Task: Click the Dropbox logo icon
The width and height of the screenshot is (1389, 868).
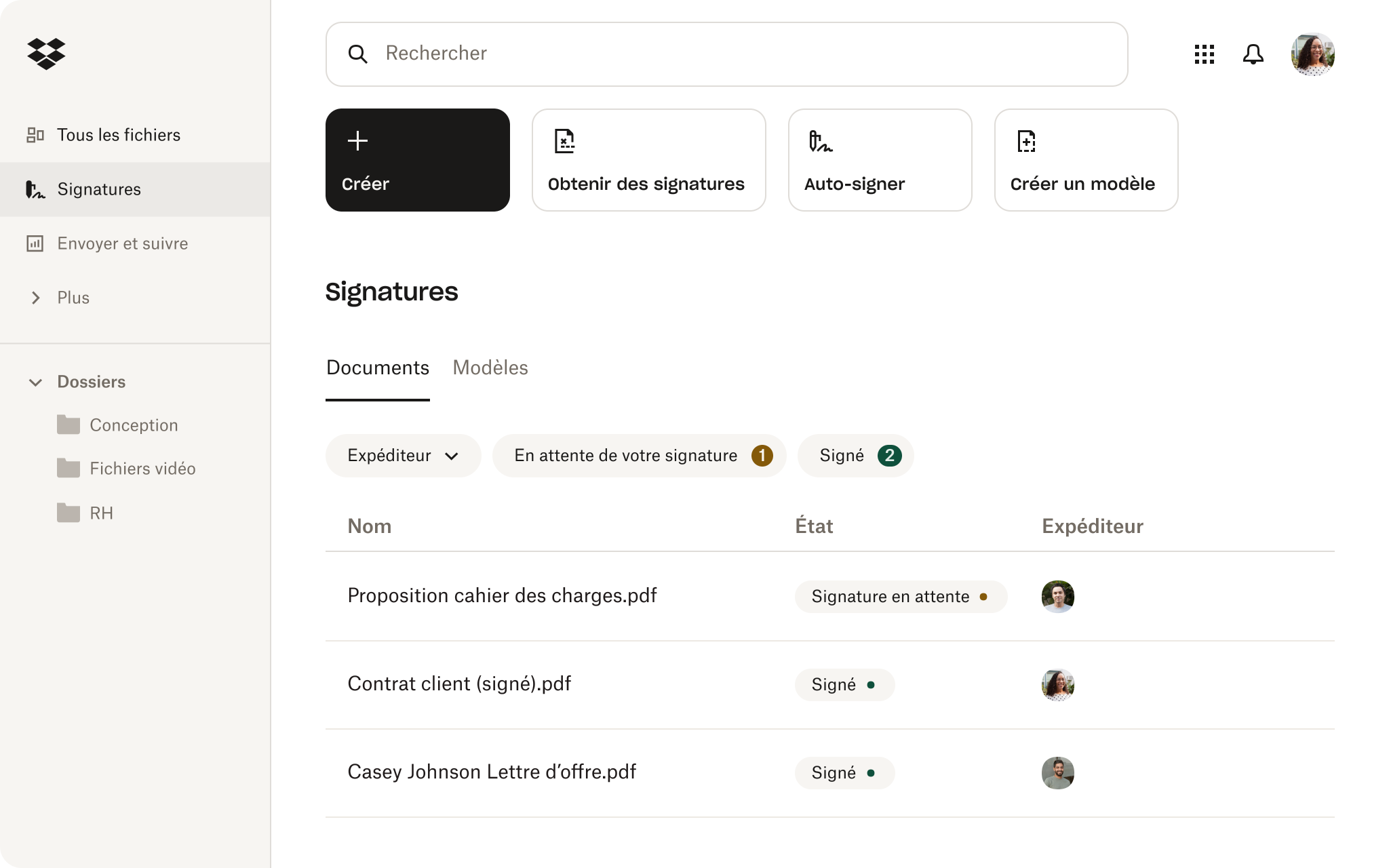Action: [x=46, y=53]
